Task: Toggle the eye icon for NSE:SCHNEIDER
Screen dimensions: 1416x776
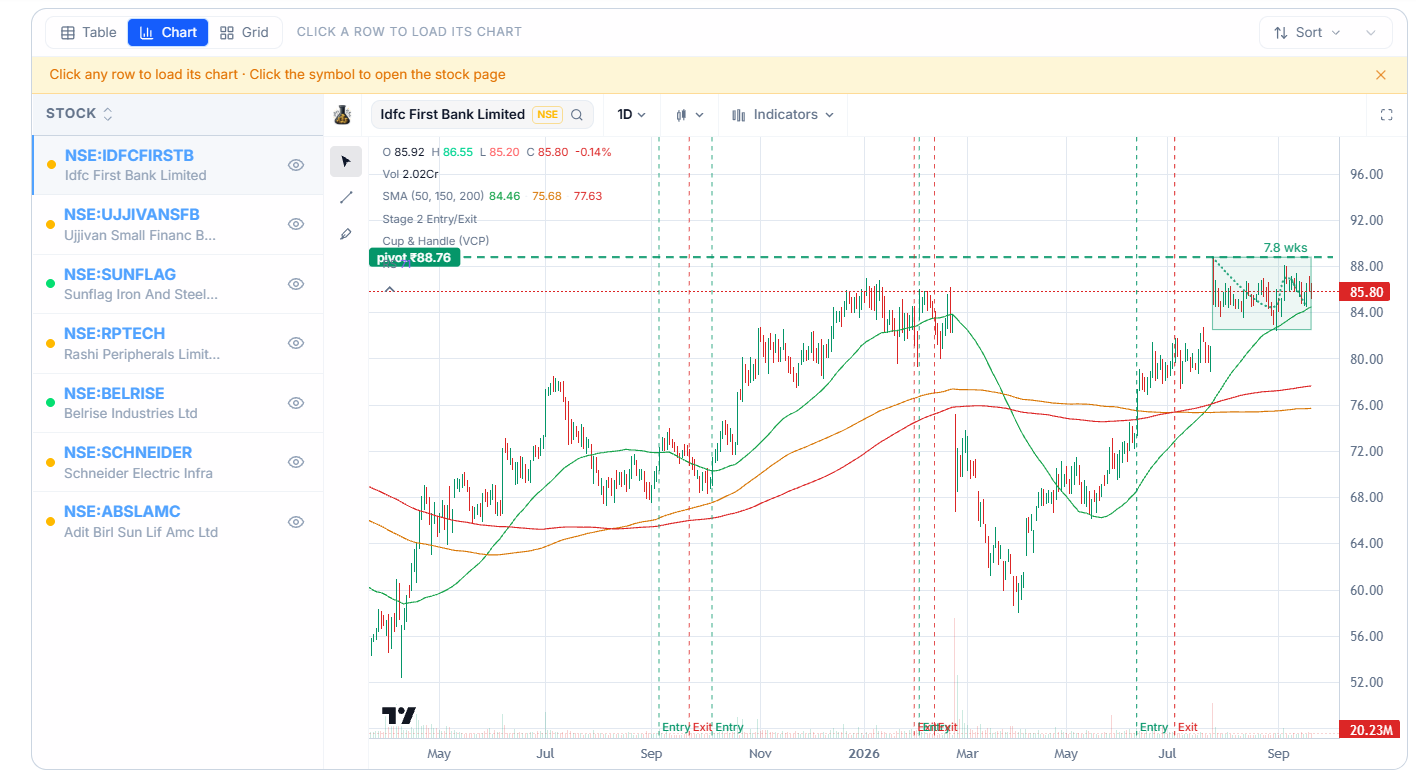Action: [296, 462]
